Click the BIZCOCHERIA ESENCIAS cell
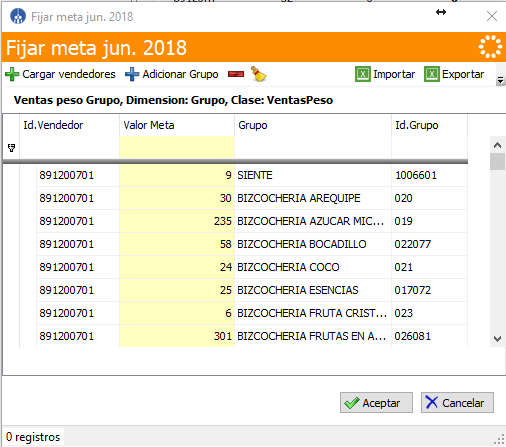This screenshot has height=447, width=506. (x=313, y=290)
